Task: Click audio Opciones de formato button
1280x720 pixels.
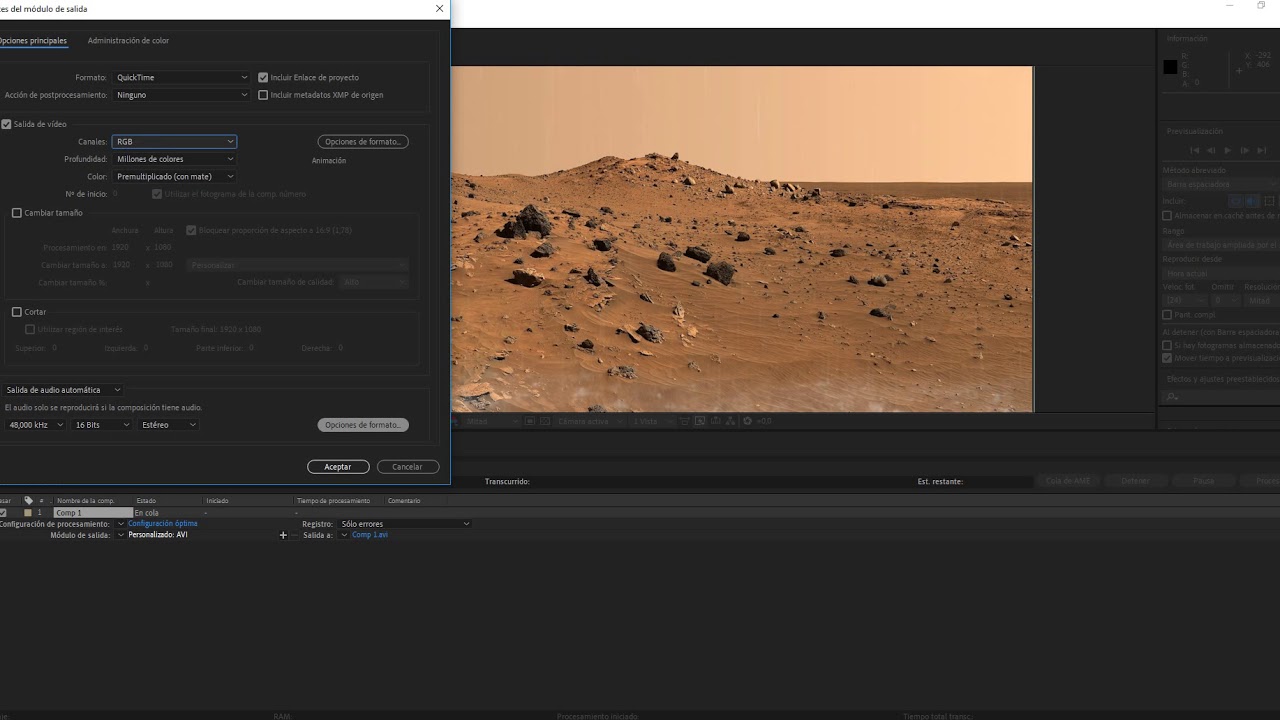Action: [x=363, y=425]
